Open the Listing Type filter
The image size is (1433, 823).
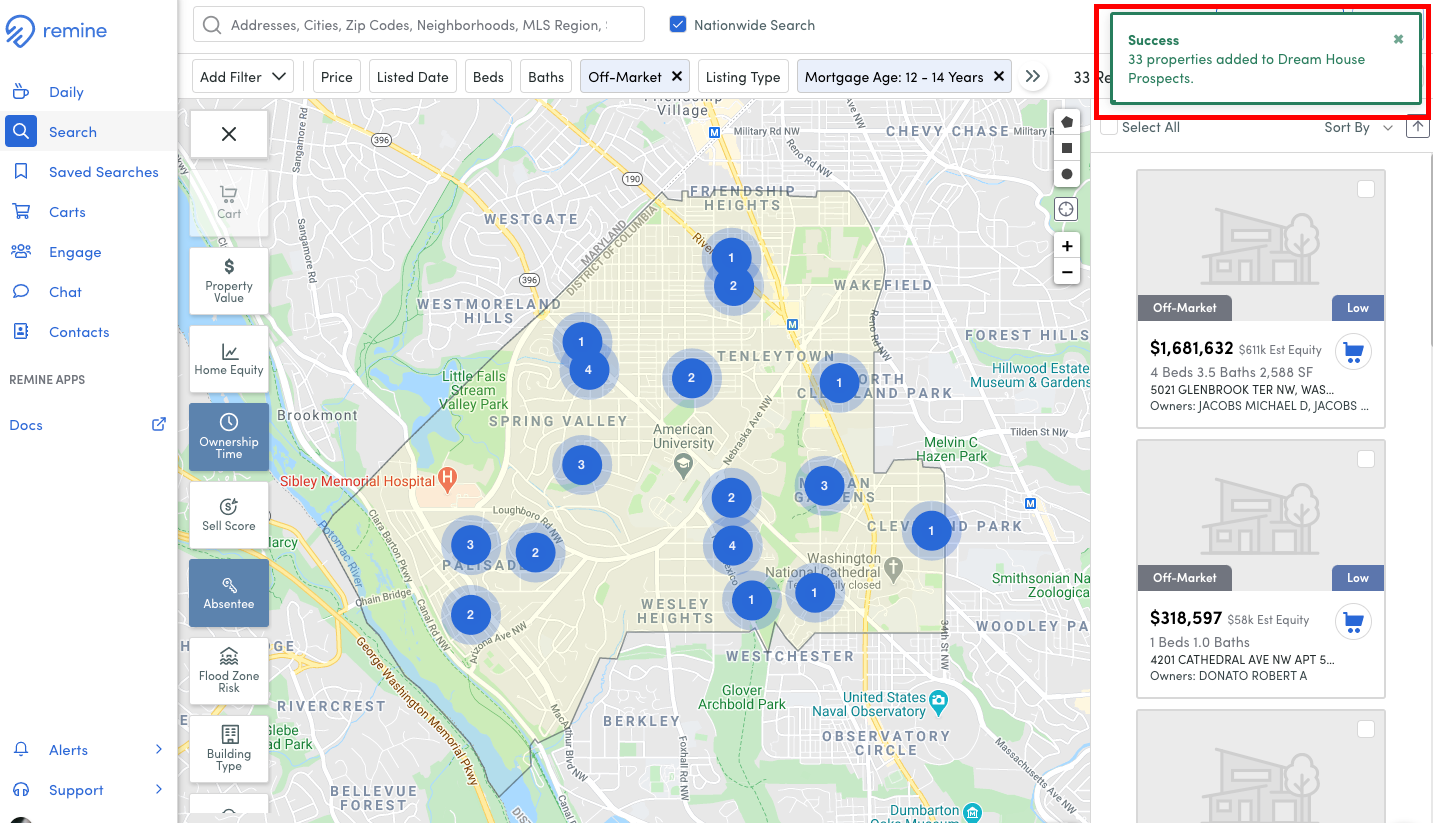coord(743,77)
